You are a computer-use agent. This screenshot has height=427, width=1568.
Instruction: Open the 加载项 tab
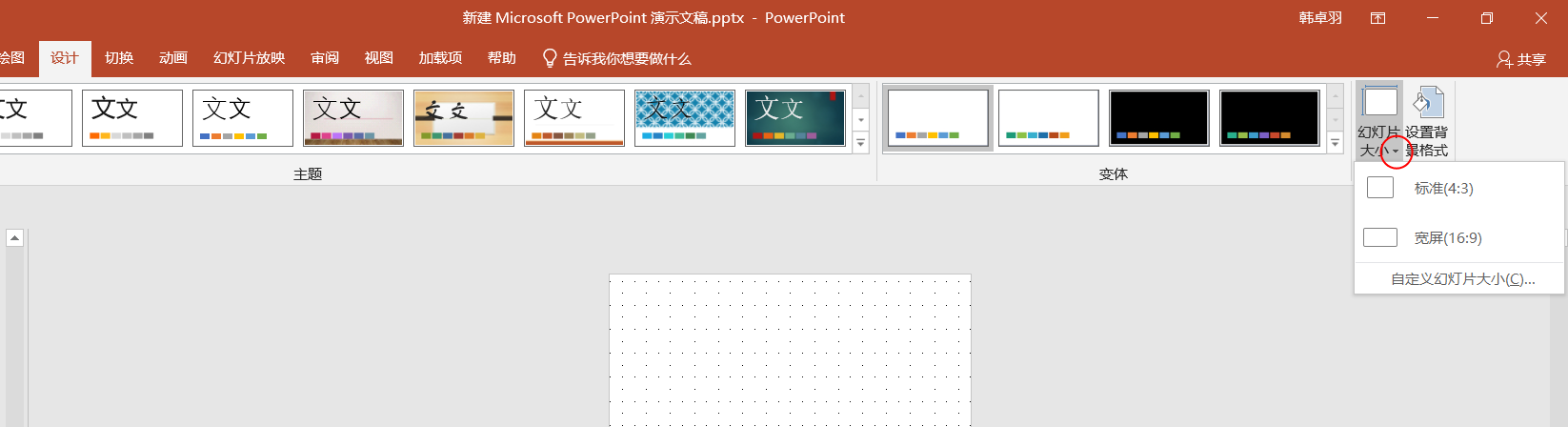click(440, 58)
